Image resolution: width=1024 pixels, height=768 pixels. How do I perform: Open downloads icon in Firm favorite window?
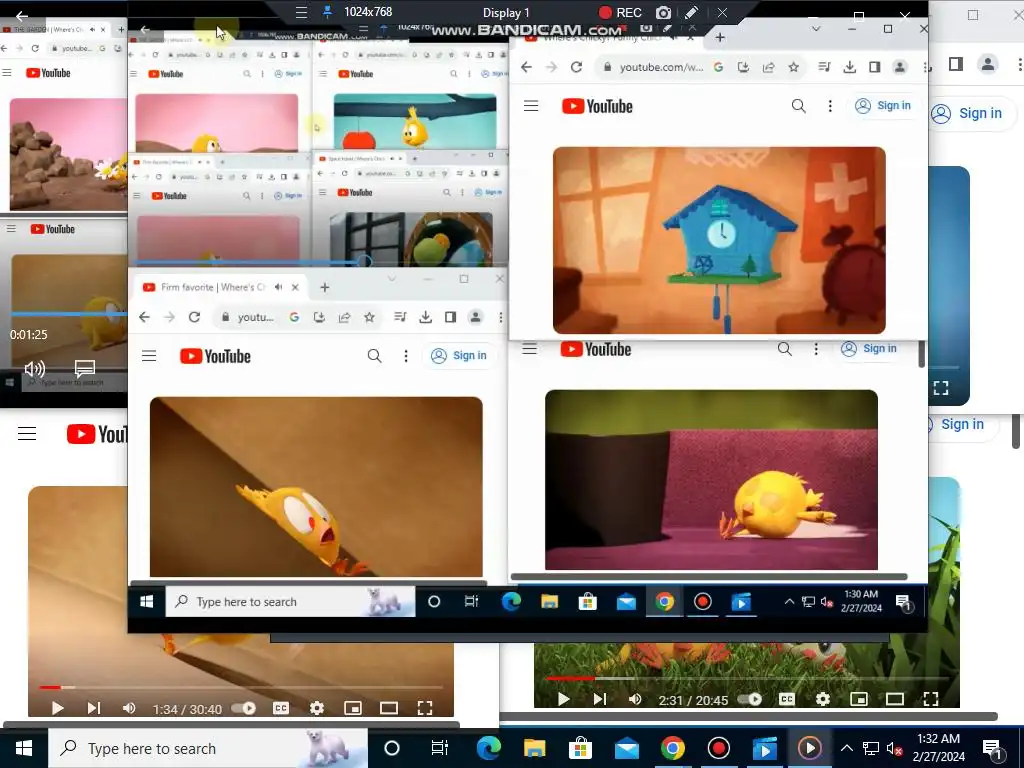[425, 317]
